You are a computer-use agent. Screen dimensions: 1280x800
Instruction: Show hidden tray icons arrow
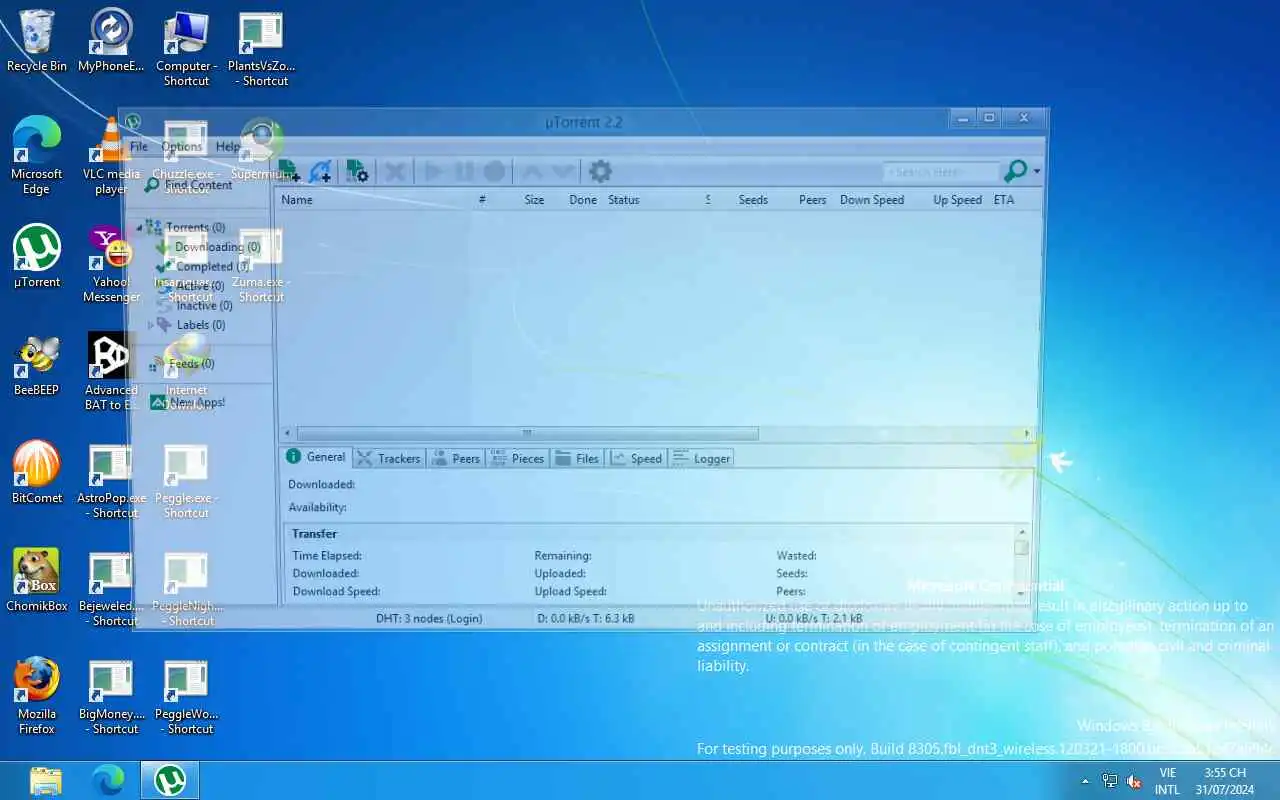[1085, 781]
